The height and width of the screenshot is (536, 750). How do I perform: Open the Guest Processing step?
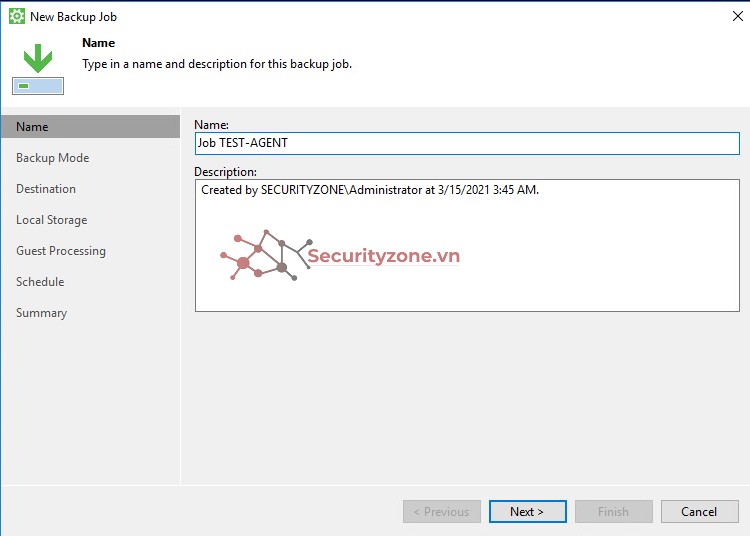(61, 251)
